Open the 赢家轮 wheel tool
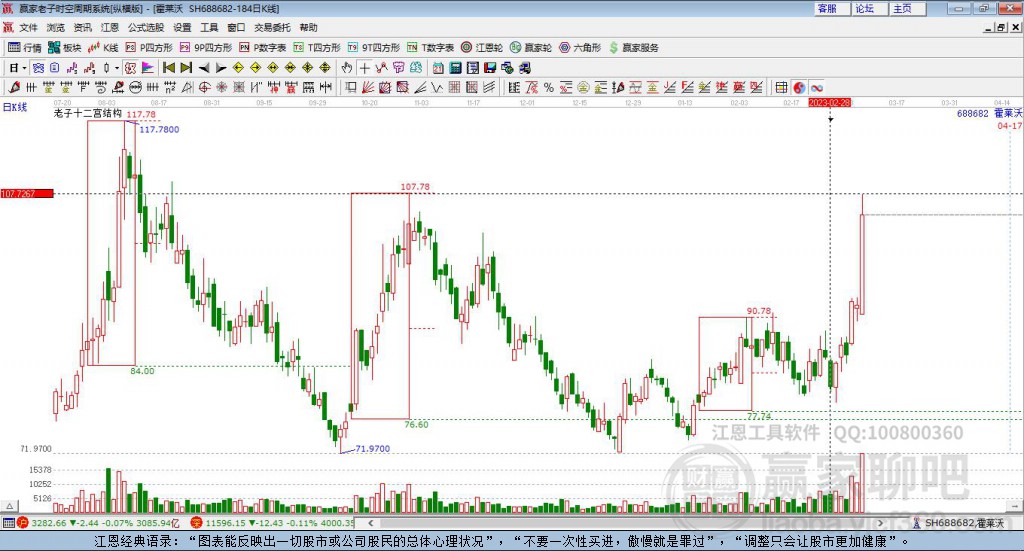This screenshot has width=1024, height=551. click(530, 48)
